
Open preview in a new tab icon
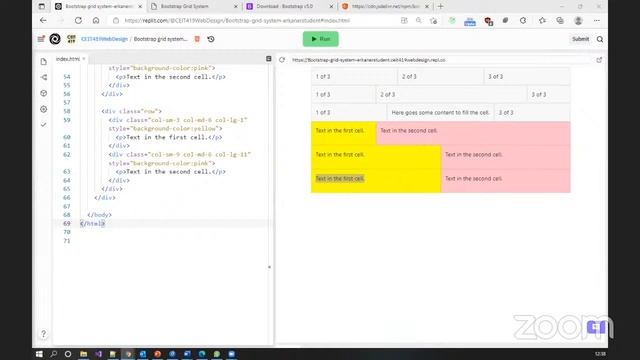pos(599,60)
